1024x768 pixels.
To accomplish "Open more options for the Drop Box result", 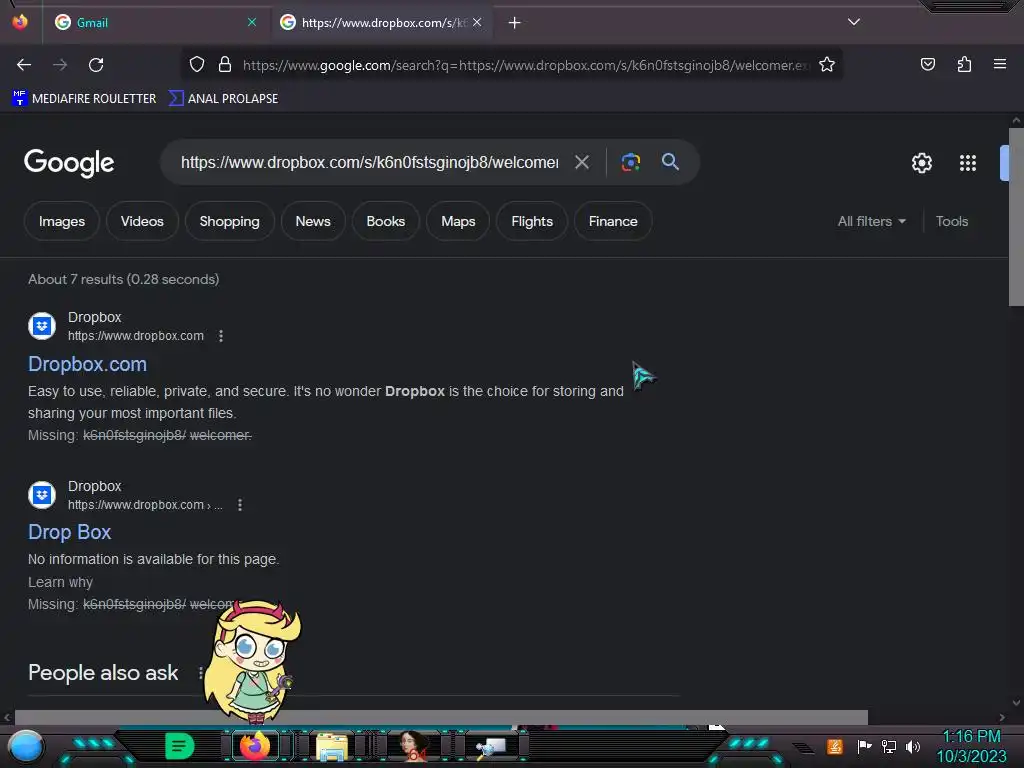I will (x=240, y=505).
